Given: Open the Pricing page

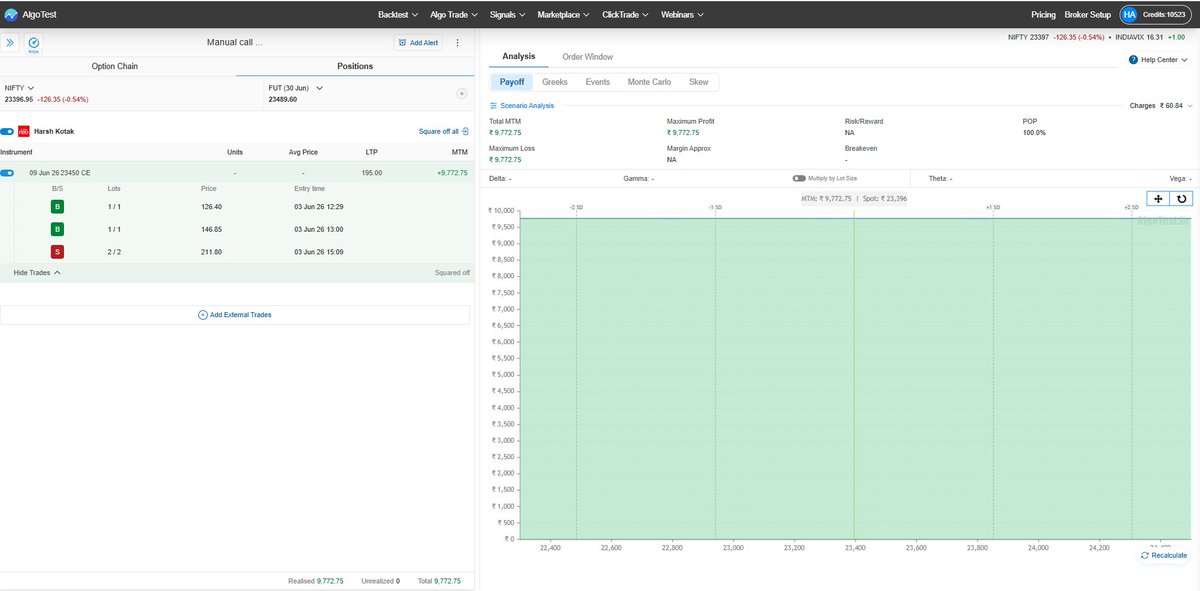Looking at the screenshot, I should [x=1043, y=15].
